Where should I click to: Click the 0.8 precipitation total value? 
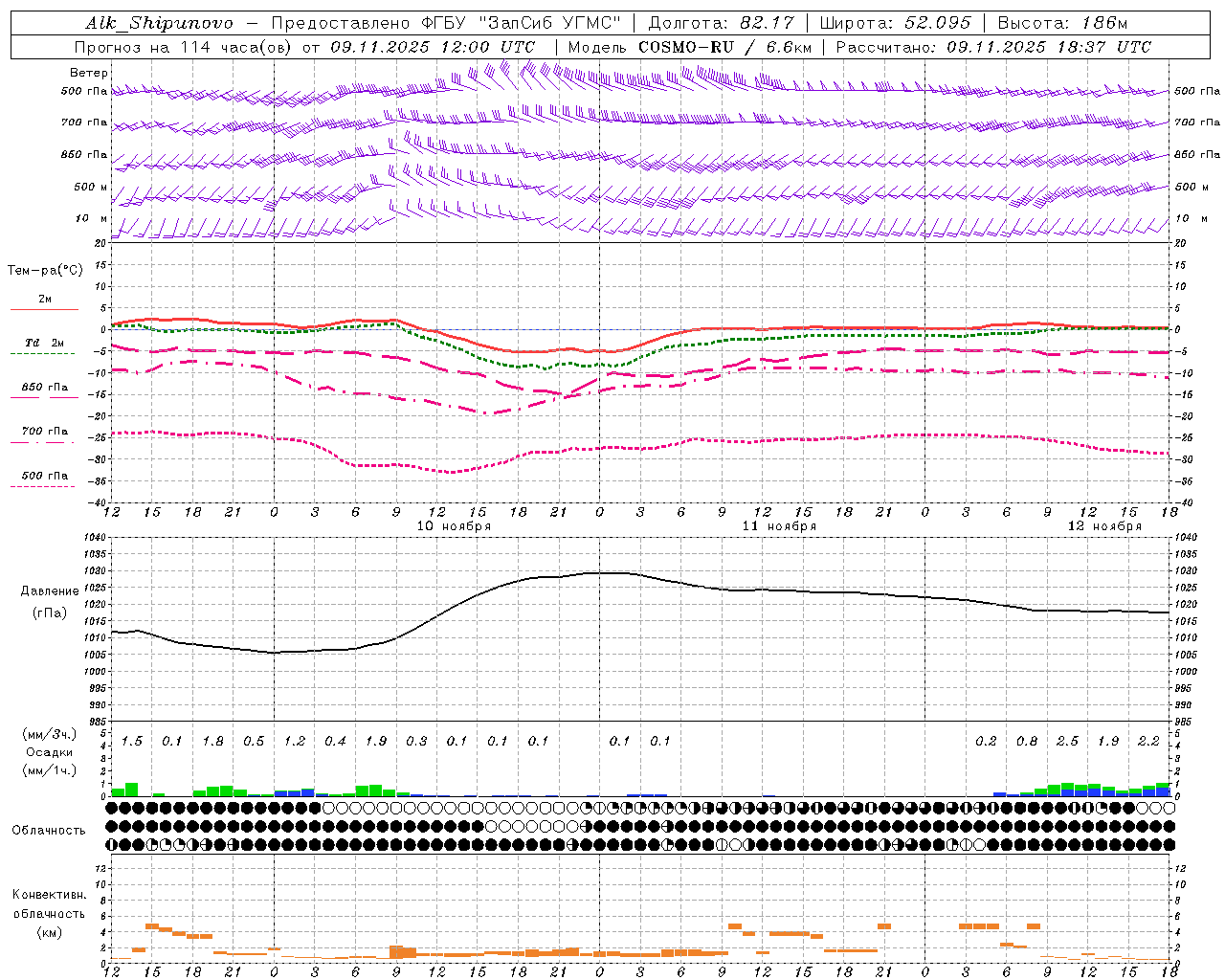coord(1027,741)
